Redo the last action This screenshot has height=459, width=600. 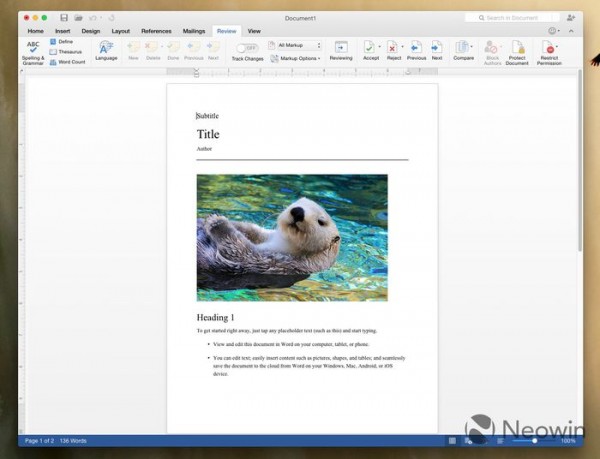(112, 18)
